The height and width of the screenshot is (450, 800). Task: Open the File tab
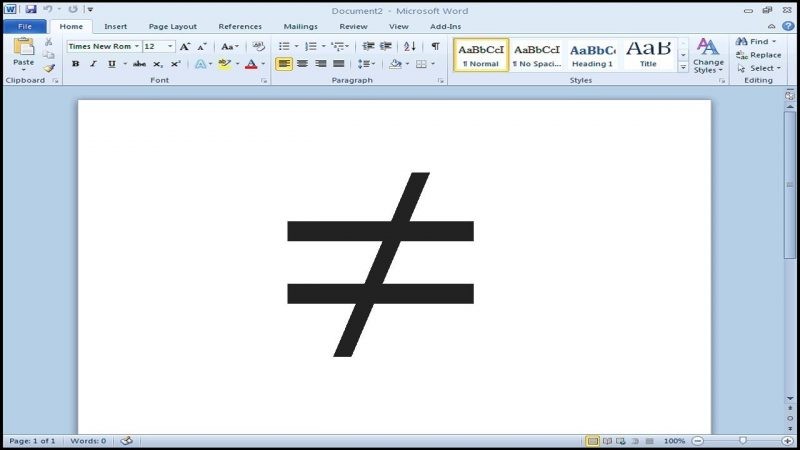coord(24,27)
